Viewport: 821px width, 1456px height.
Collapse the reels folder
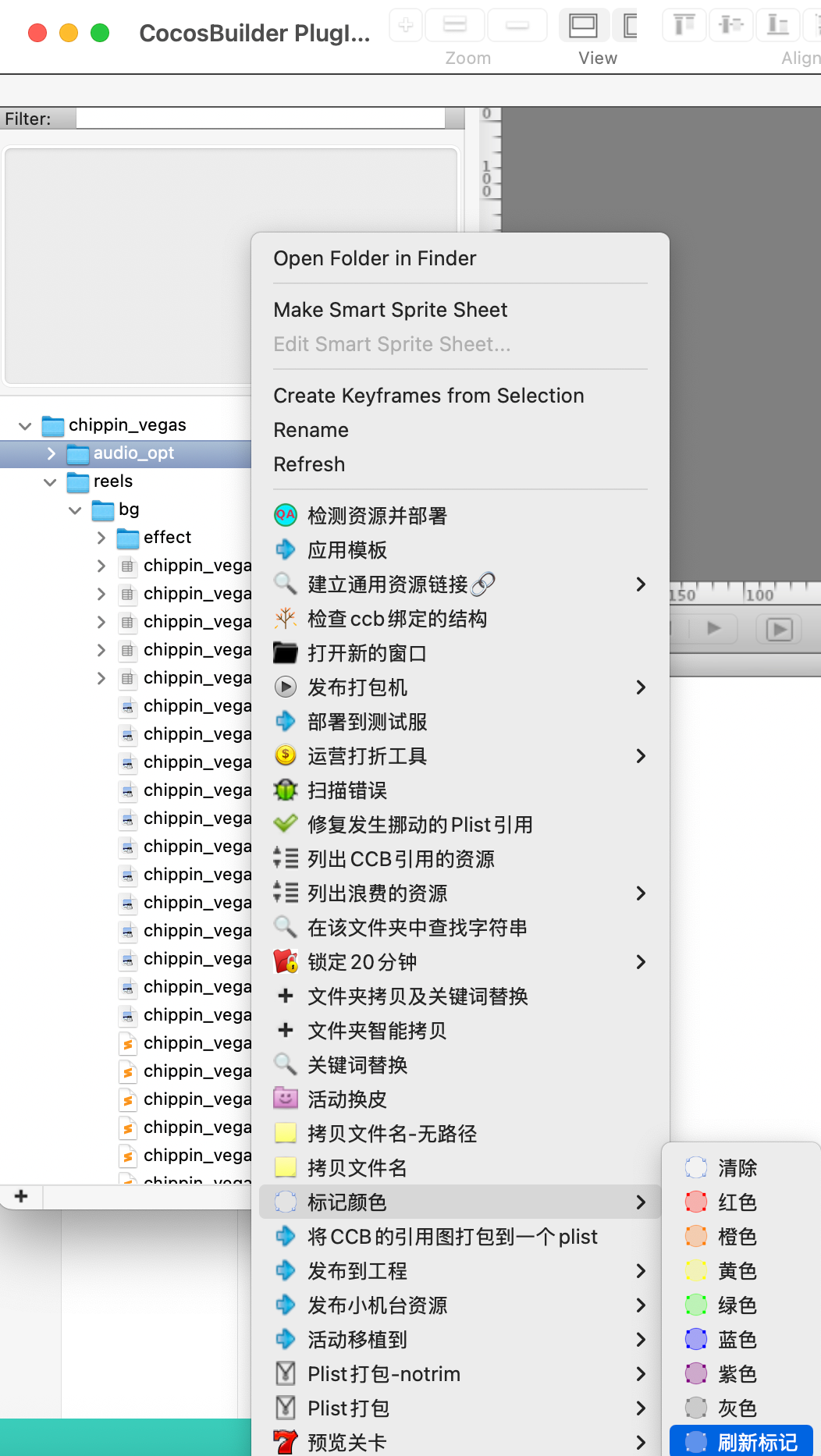click(x=50, y=481)
